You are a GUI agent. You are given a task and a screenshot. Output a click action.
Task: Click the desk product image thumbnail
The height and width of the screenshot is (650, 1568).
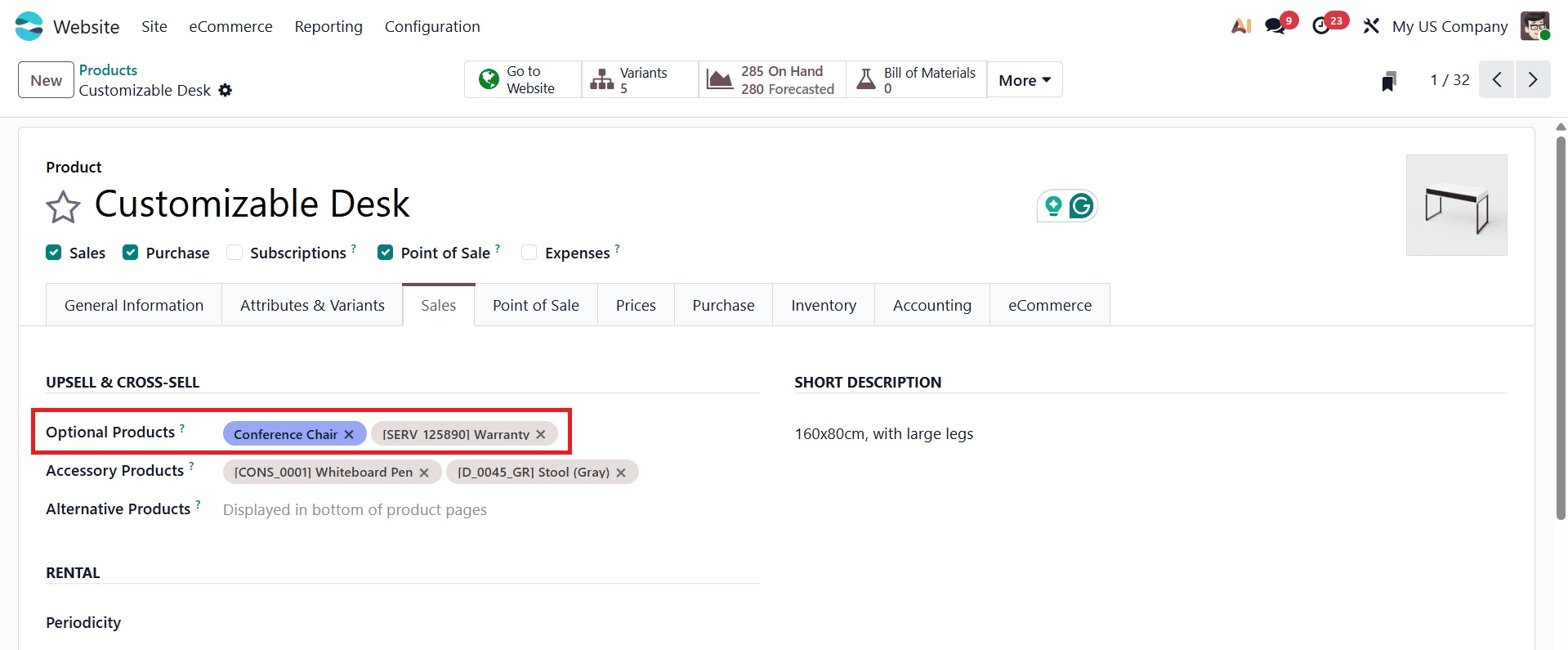pyautogui.click(x=1457, y=205)
